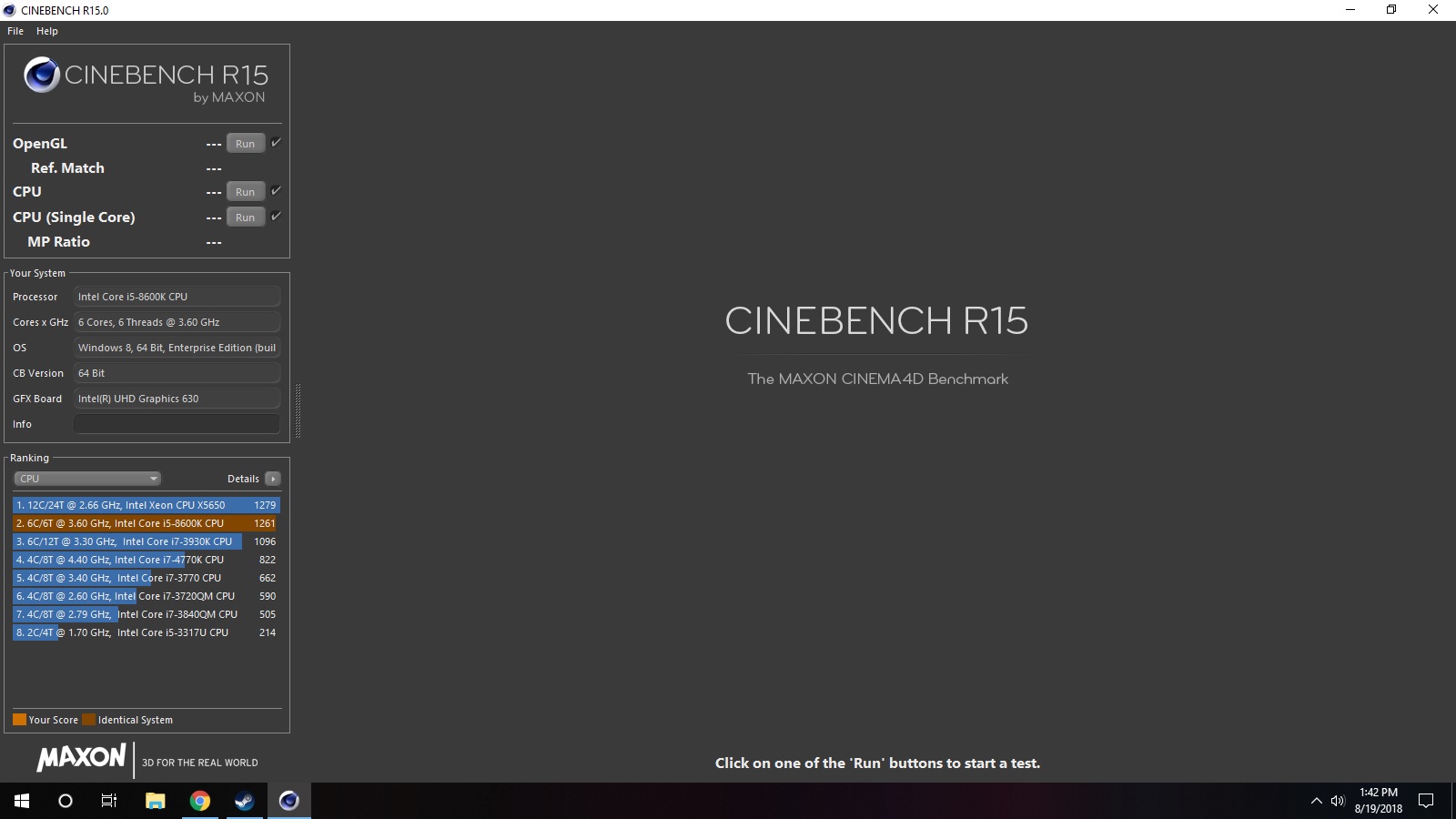Image resolution: width=1456 pixels, height=819 pixels.
Task: Select the i5-3317U ranking entry
Action: 147,632
